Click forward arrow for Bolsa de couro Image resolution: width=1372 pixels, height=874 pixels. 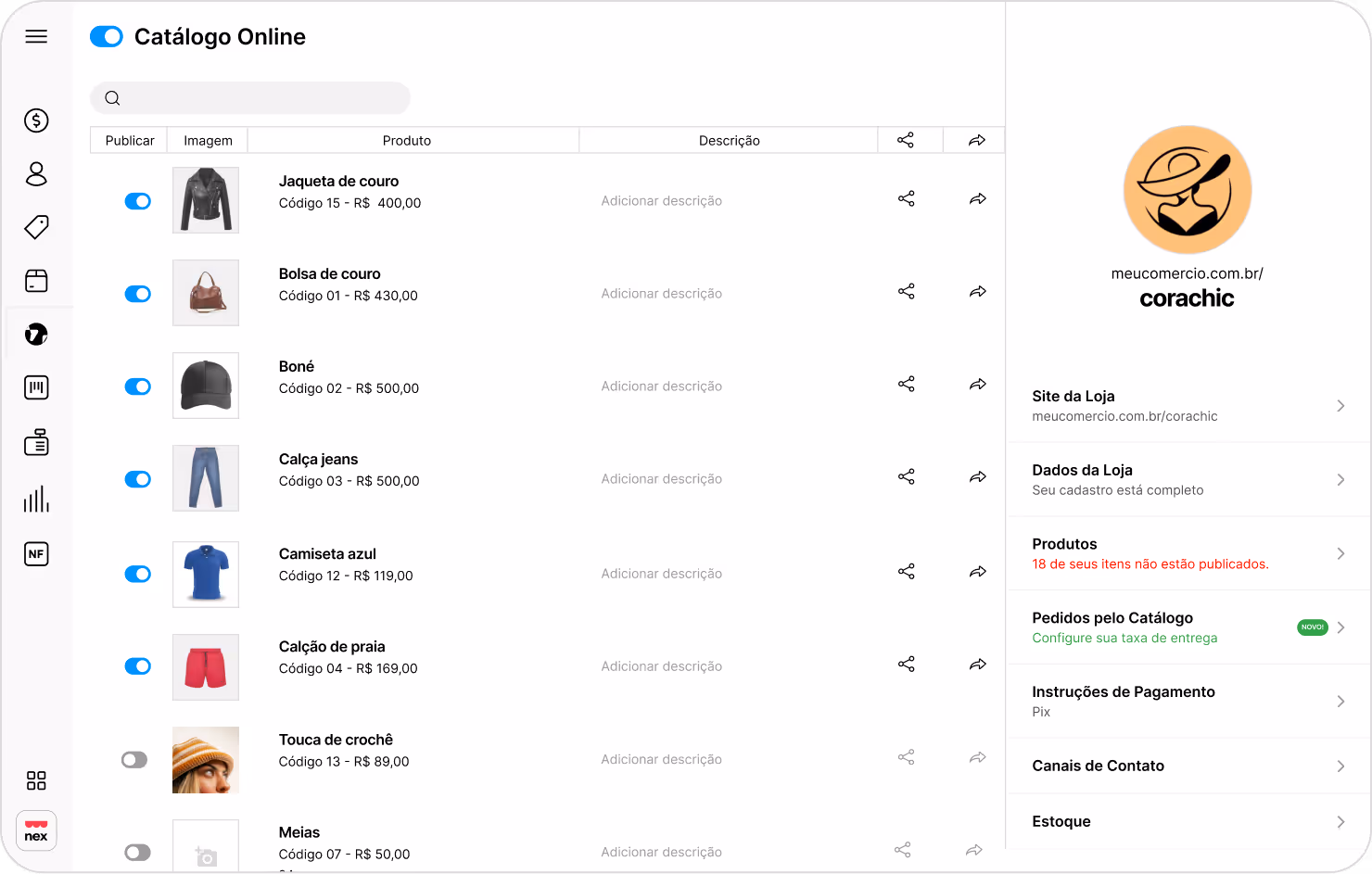coord(977,292)
